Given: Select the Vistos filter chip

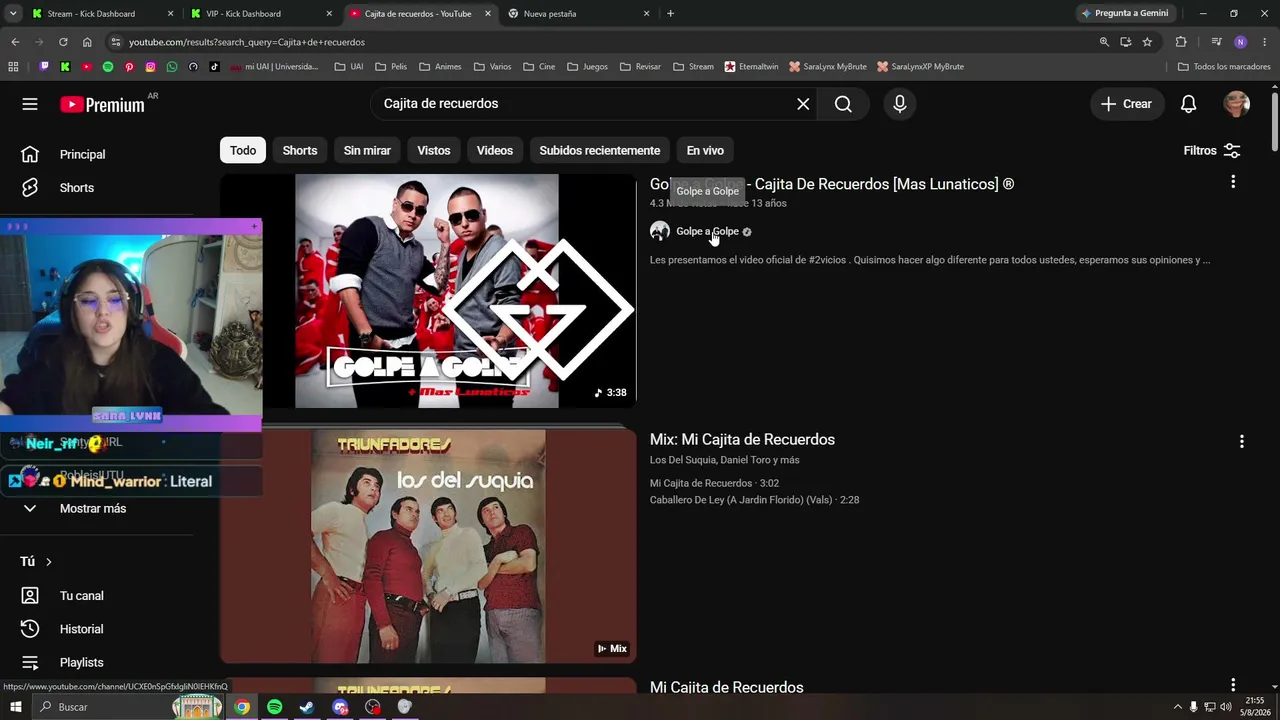Looking at the screenshot, I should 434,151.
